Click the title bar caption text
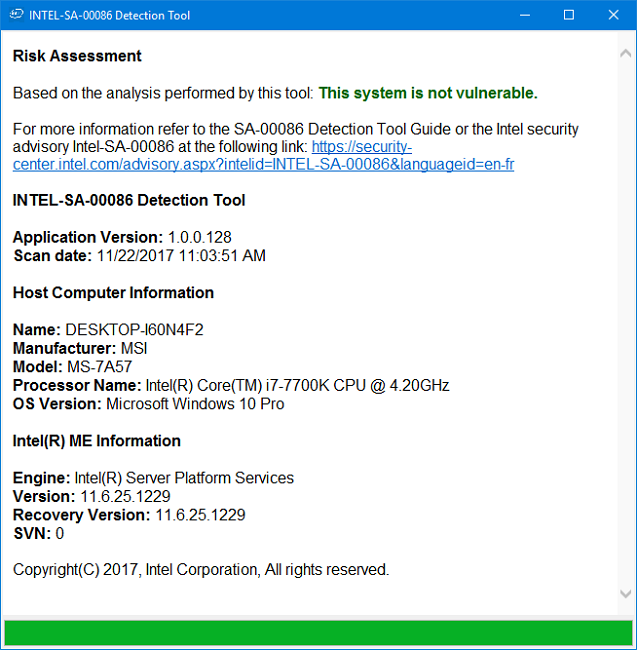Viewport: 637px width, 650px height. [109, 15]
